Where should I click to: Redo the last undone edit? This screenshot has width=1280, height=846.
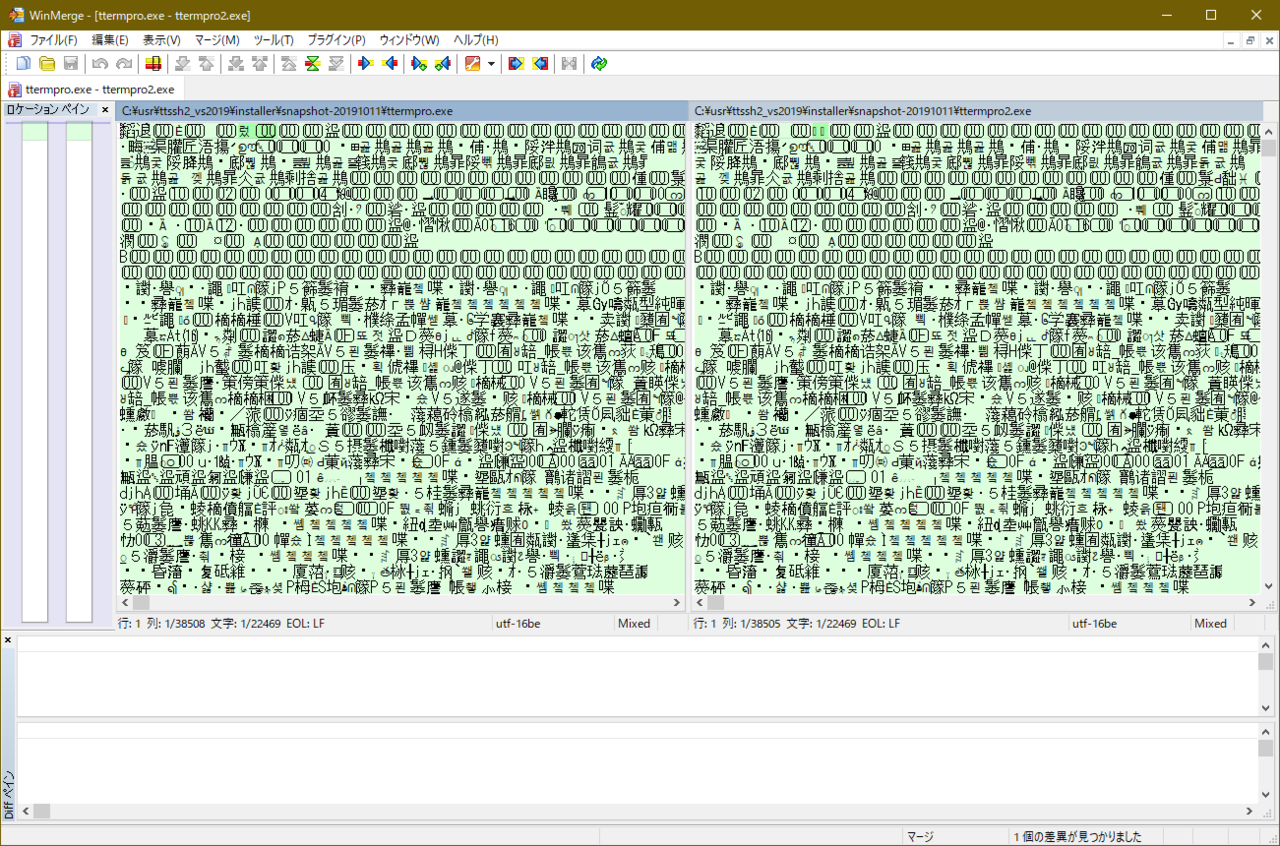coord(124,64)
